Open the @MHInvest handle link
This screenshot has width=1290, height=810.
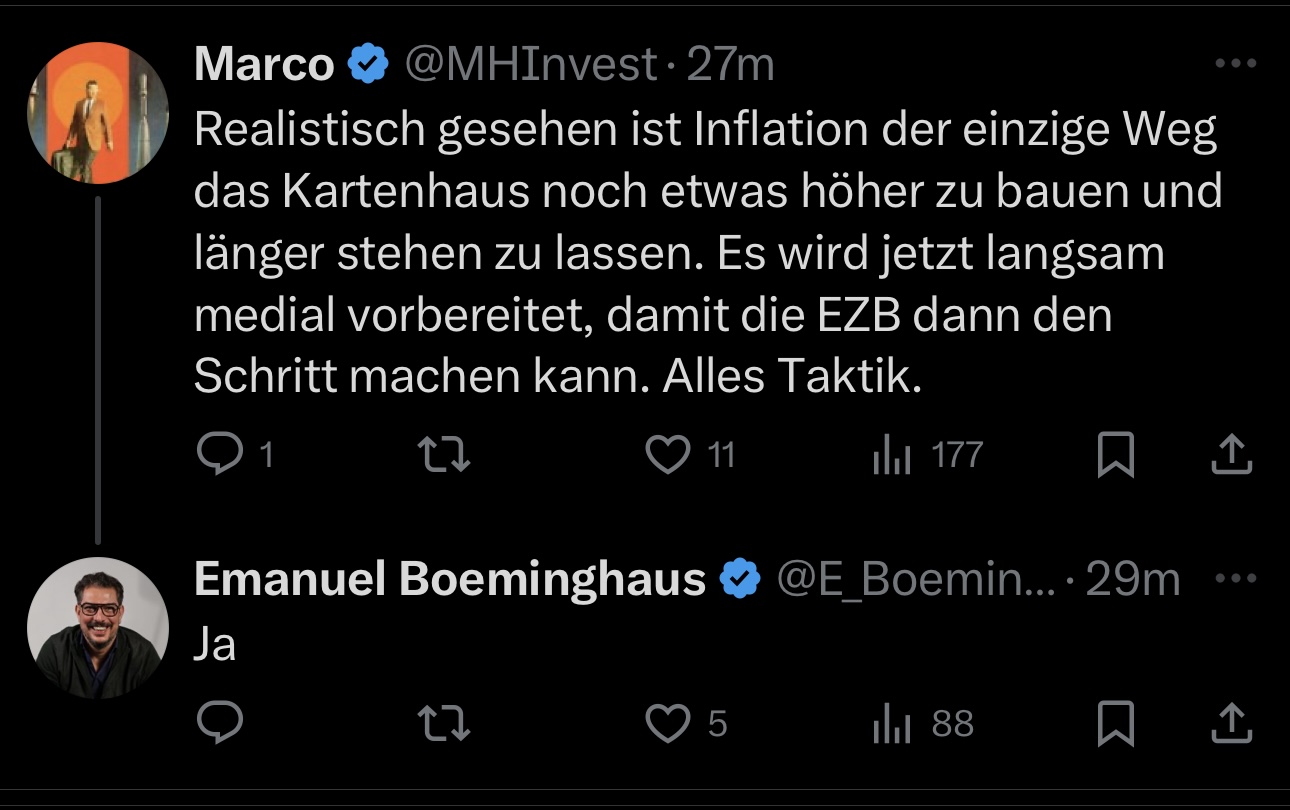point(530,65)
